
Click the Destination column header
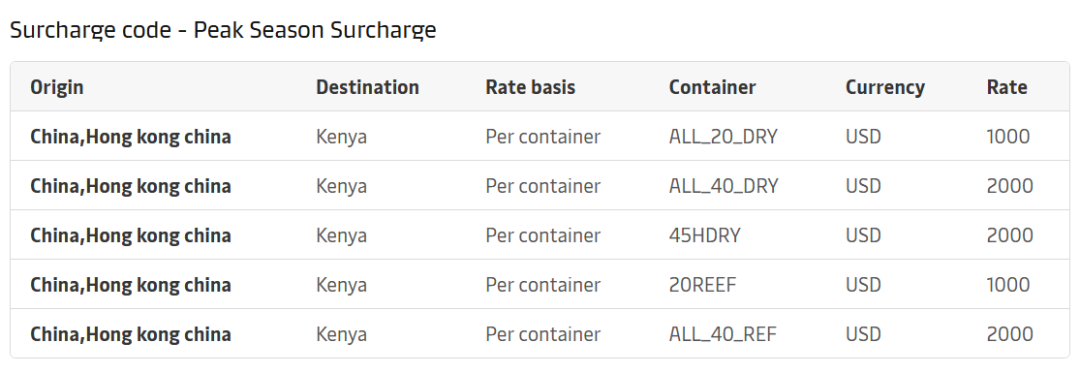[367, 87]
